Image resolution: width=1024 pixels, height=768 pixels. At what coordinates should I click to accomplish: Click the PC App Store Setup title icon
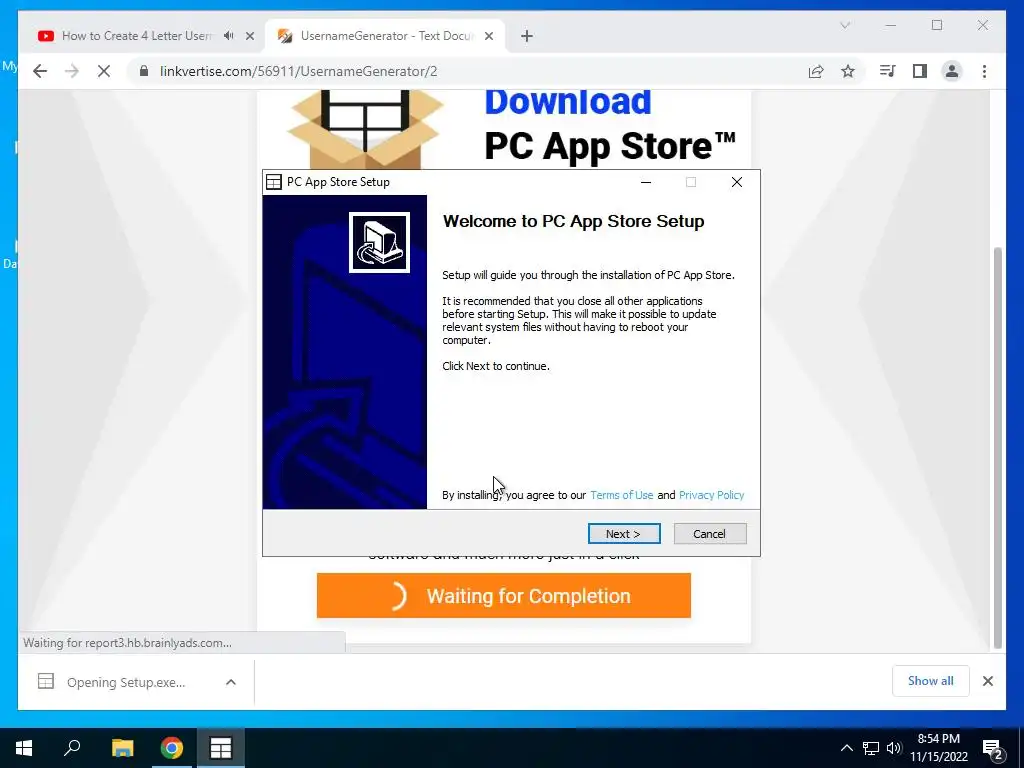coord(274,182)
